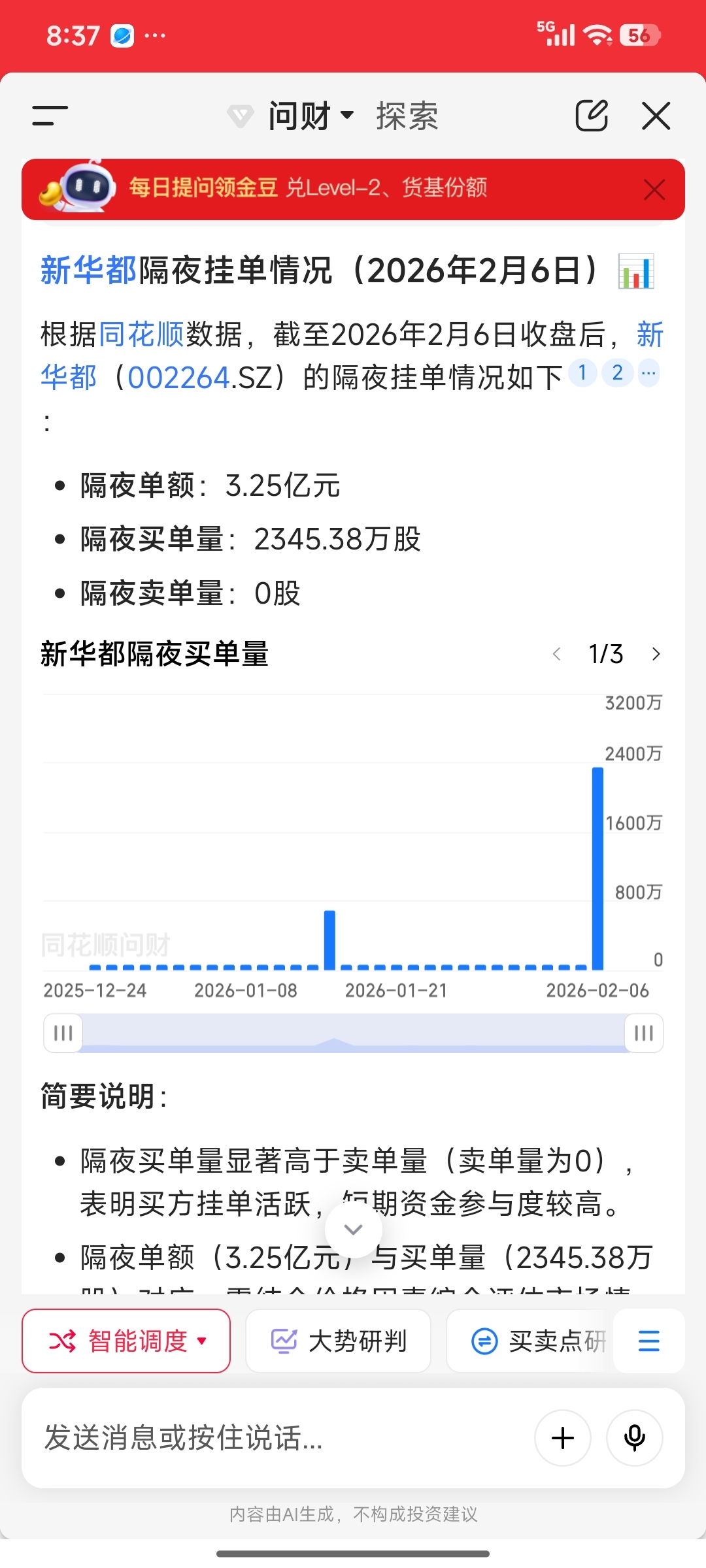This screenshot has width=706, height=1568.
Task: Grab the right range slider handle
Action: [x=644, y=1033]
